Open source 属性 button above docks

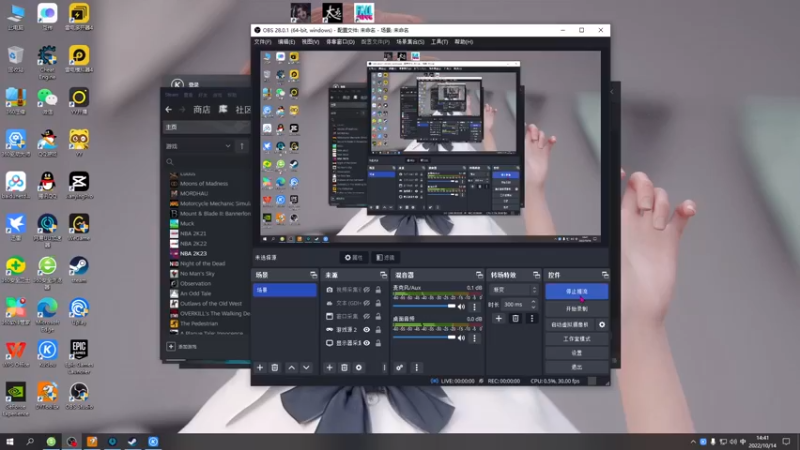coord(354,258)
